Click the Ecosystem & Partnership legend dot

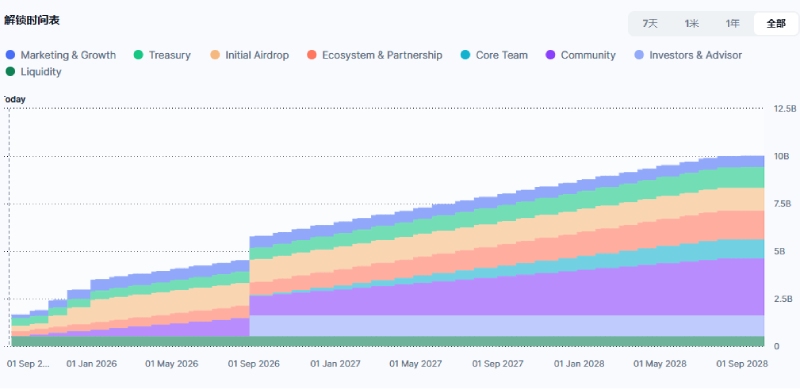click(312, 55)
